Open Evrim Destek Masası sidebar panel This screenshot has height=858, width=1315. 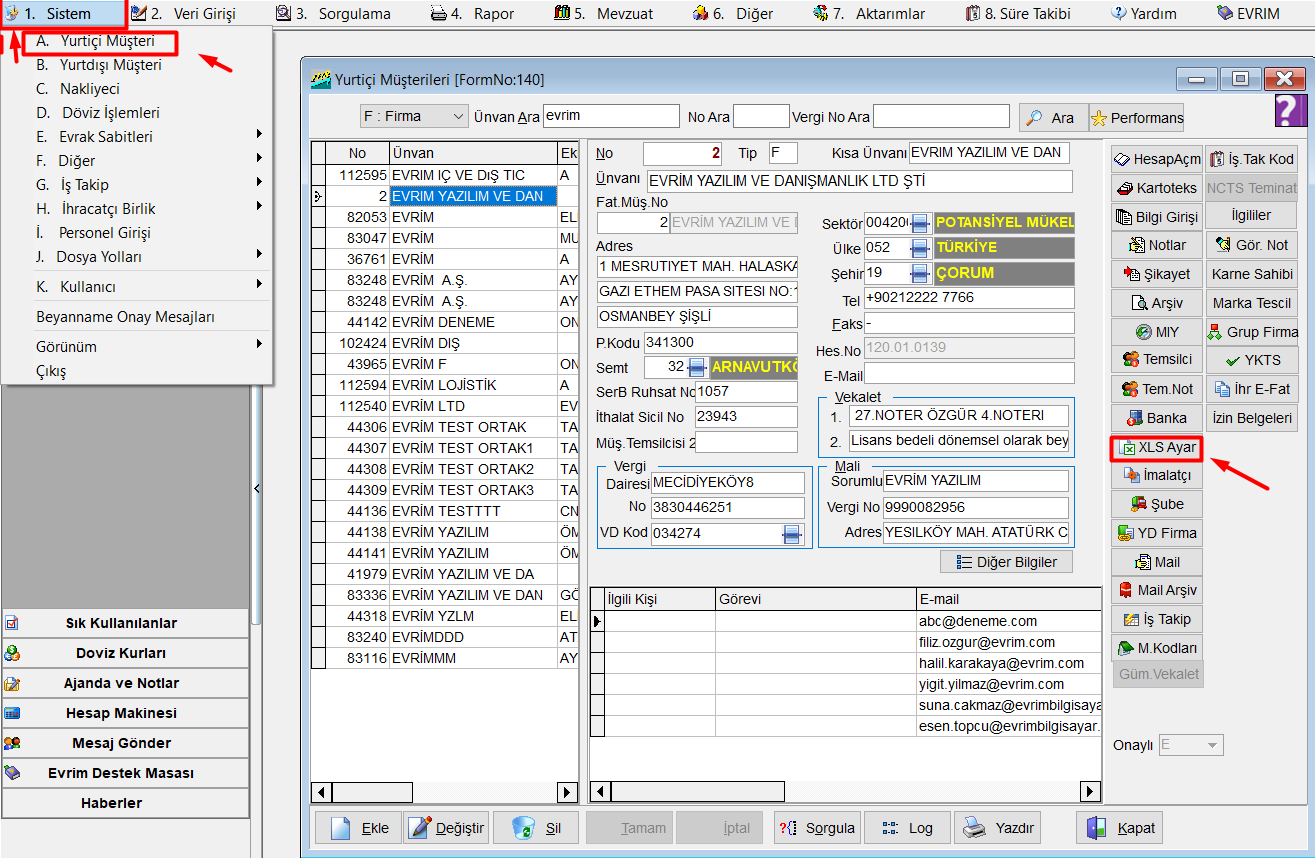[125, 773]
